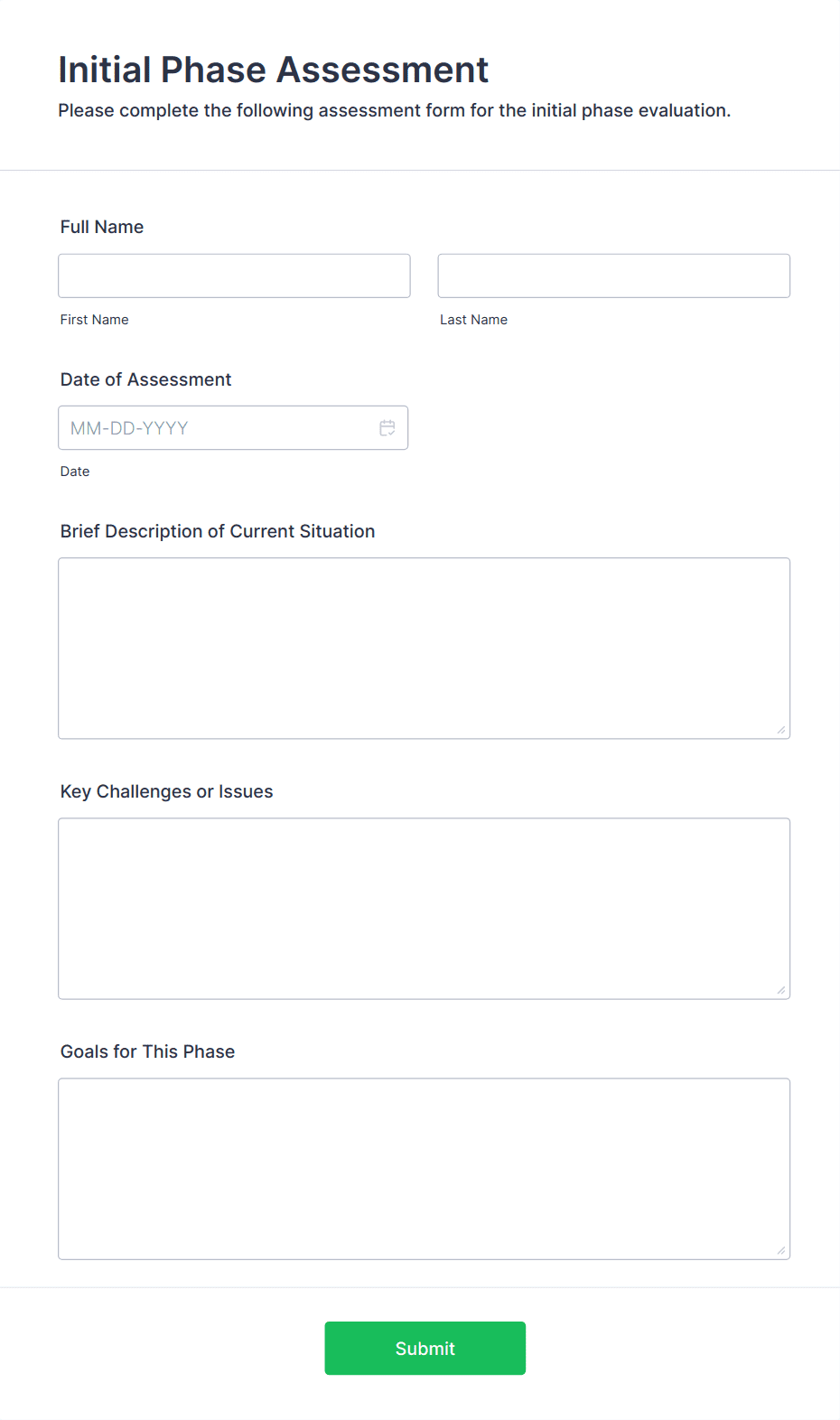Click the MM-DD-YYYY placeholder text
Screen dimensions: 840x1420
click(x=128, y=427)
